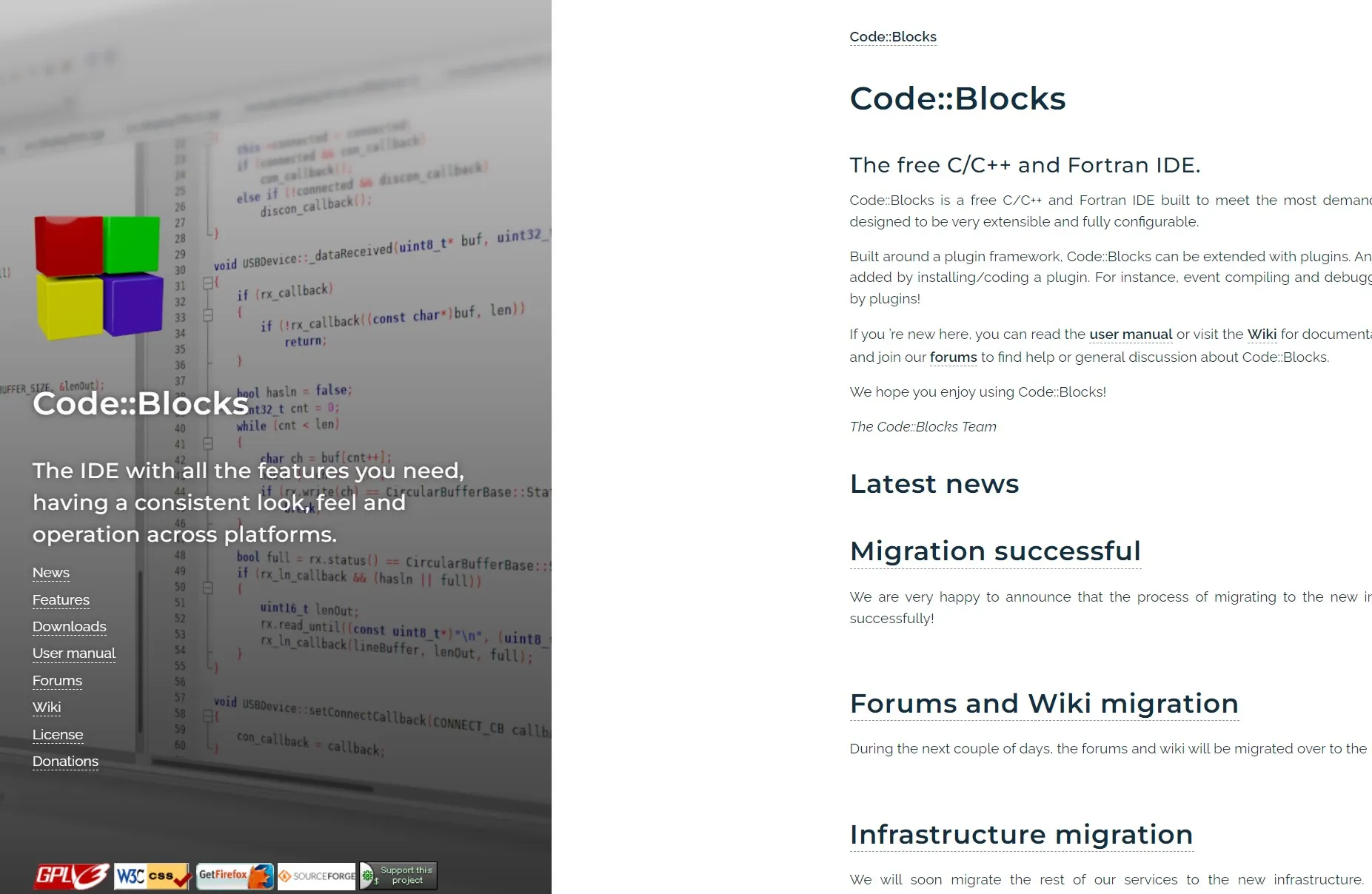Click the Get Firefox badge
Viewport: 1372px width, 894px height.
235,876
